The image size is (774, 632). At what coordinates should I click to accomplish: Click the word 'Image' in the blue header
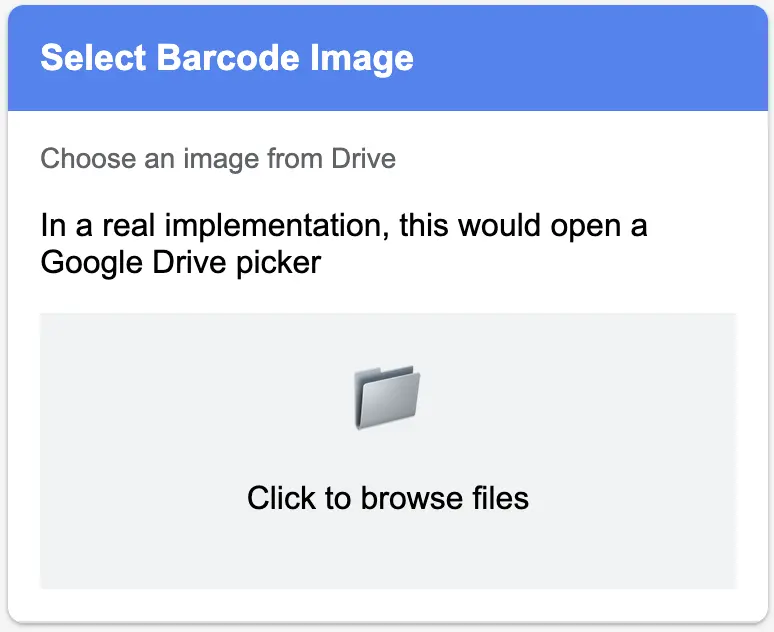[x=362, y=59]
